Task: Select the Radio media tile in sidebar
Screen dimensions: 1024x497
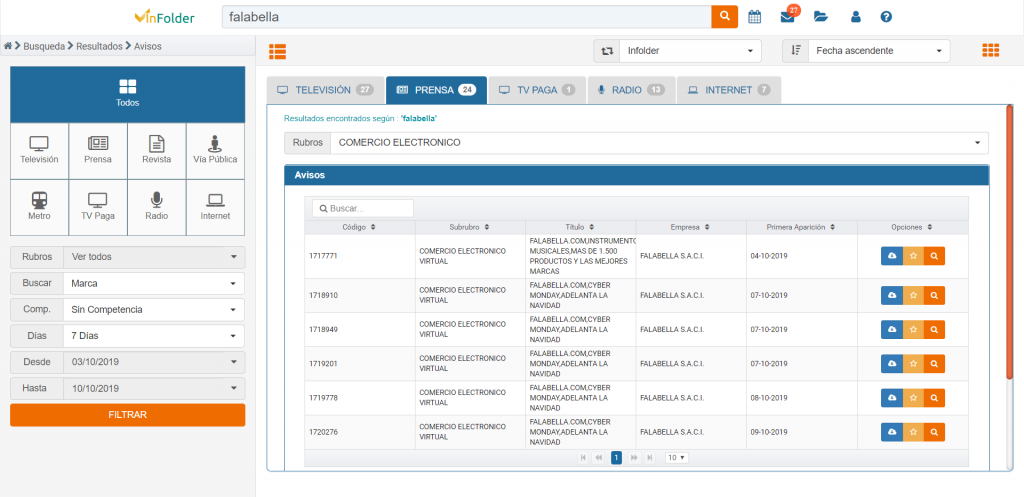Action: click(157, 207)
